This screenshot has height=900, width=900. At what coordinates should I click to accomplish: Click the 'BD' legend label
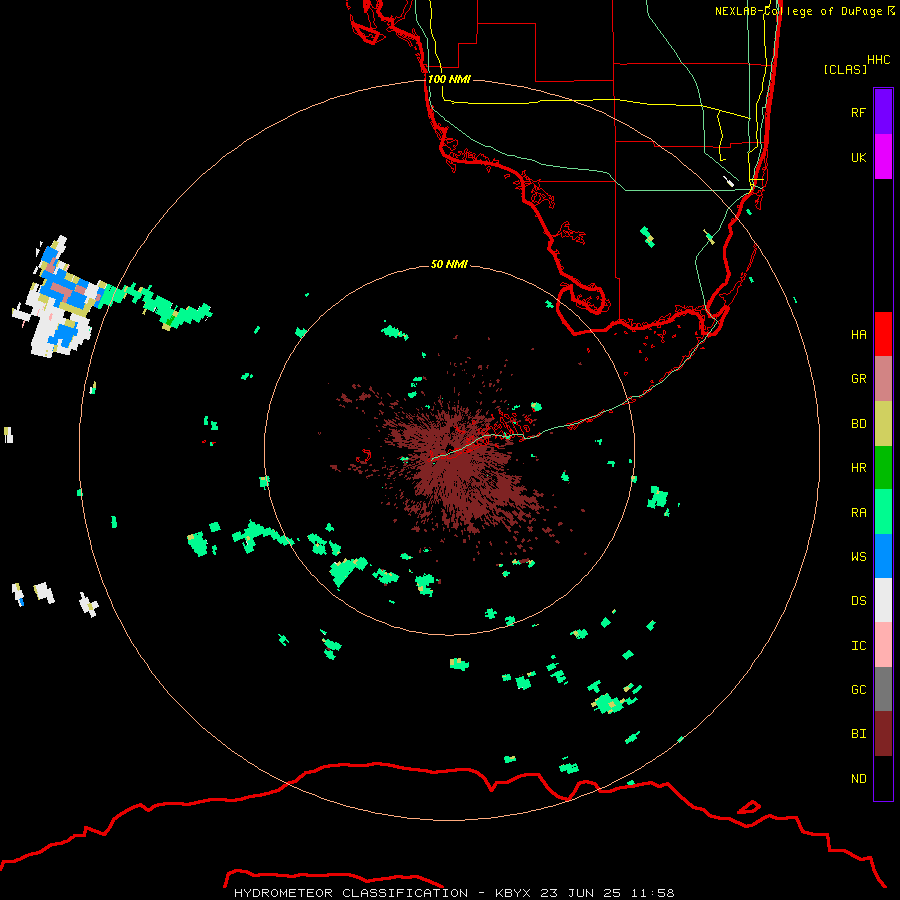coord(858,424)
